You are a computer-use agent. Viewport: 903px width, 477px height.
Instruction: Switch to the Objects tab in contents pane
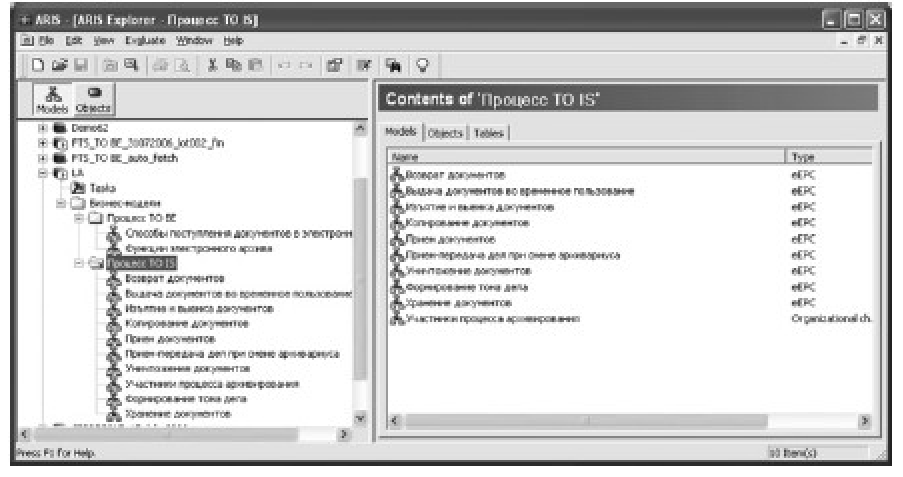coord(445,133)
